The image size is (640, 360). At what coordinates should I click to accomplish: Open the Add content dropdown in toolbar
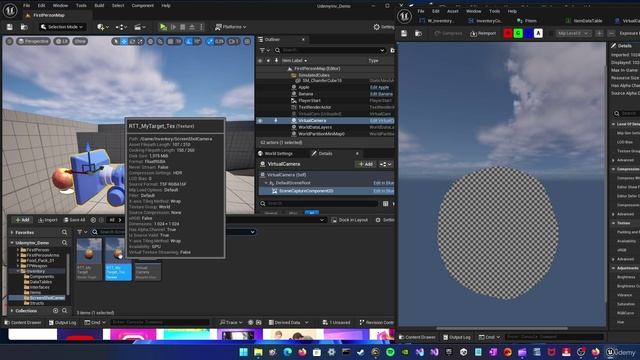(x=103, y=27)
